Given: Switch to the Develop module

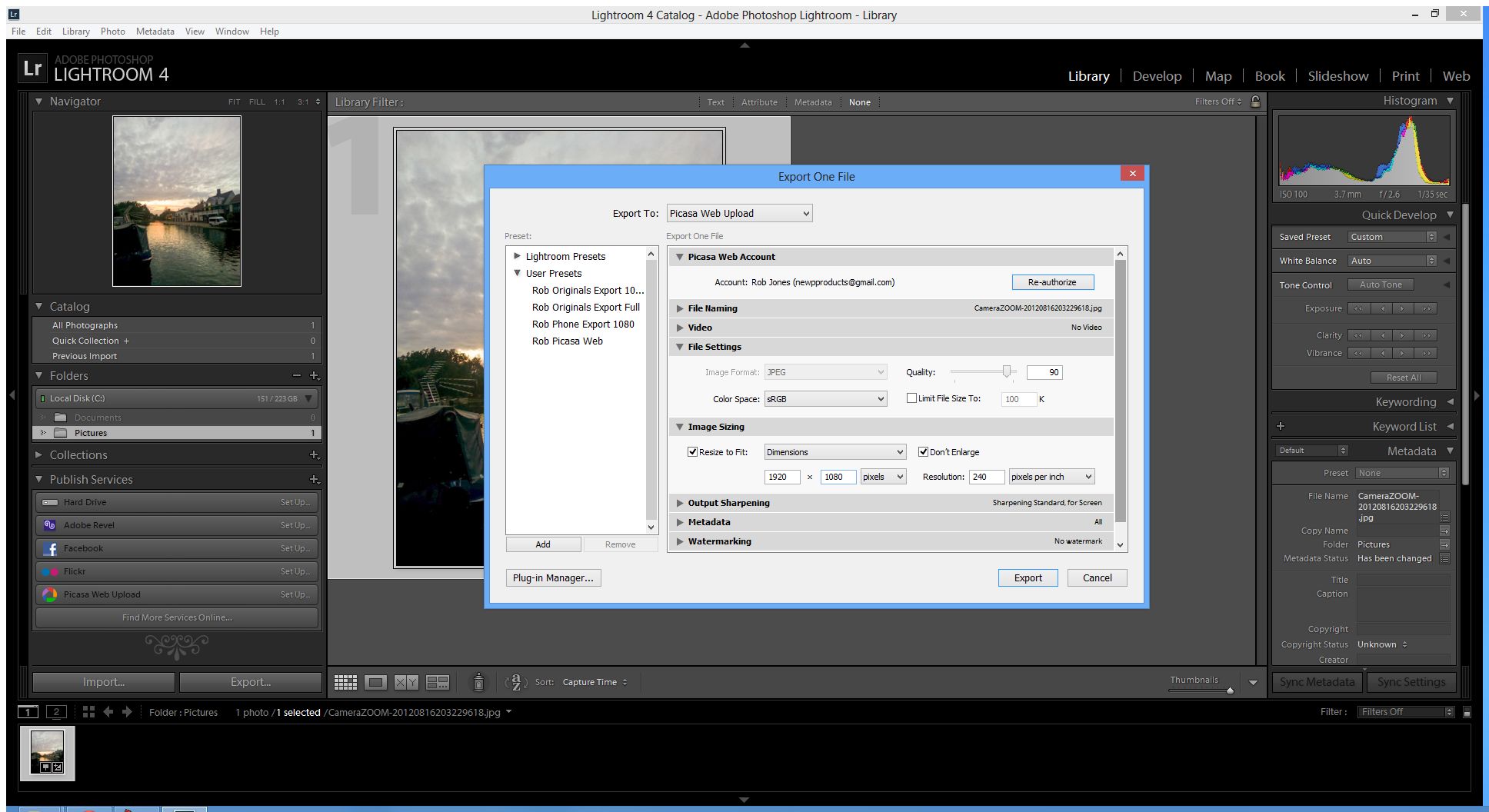Looking at the screenshot, I should (1157, 76).
